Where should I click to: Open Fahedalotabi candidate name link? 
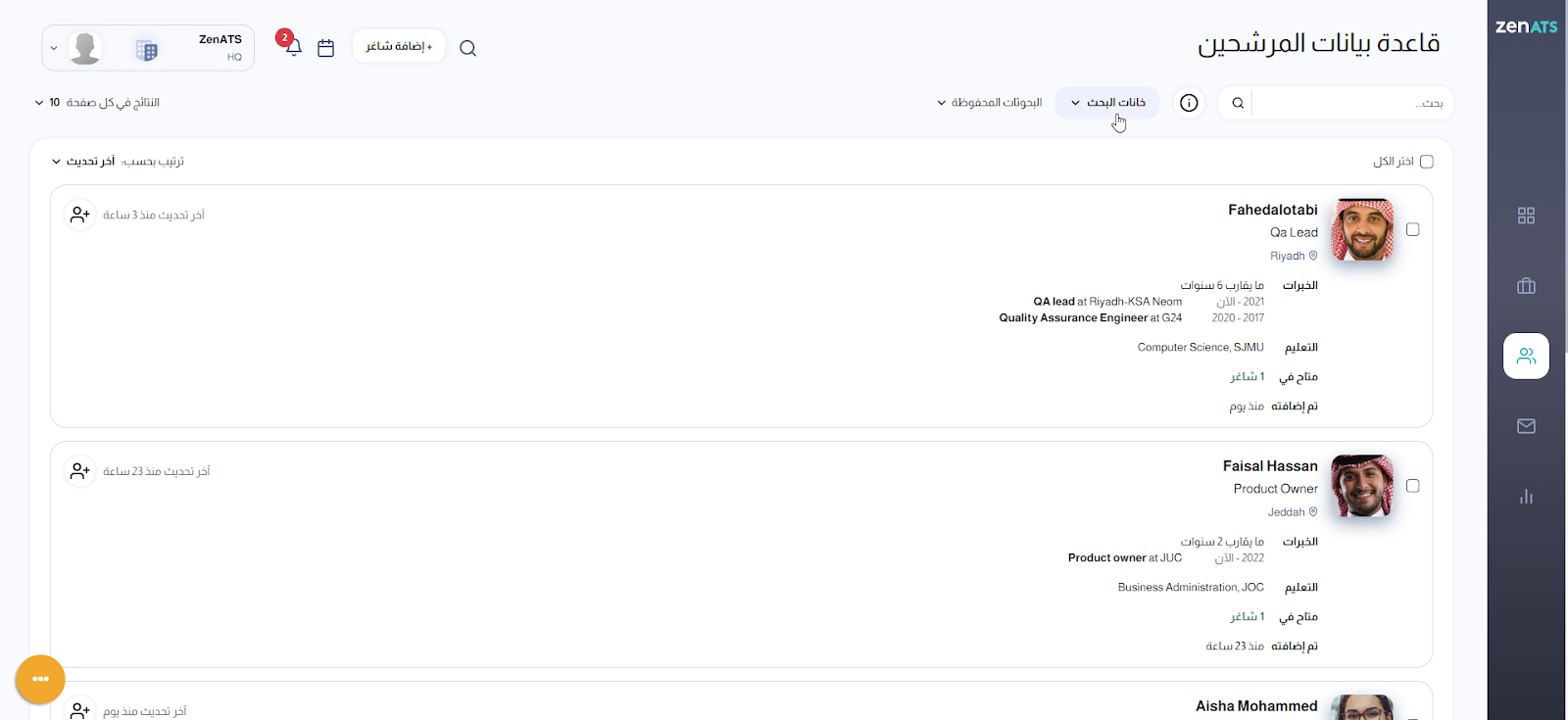click(1272, 210)
